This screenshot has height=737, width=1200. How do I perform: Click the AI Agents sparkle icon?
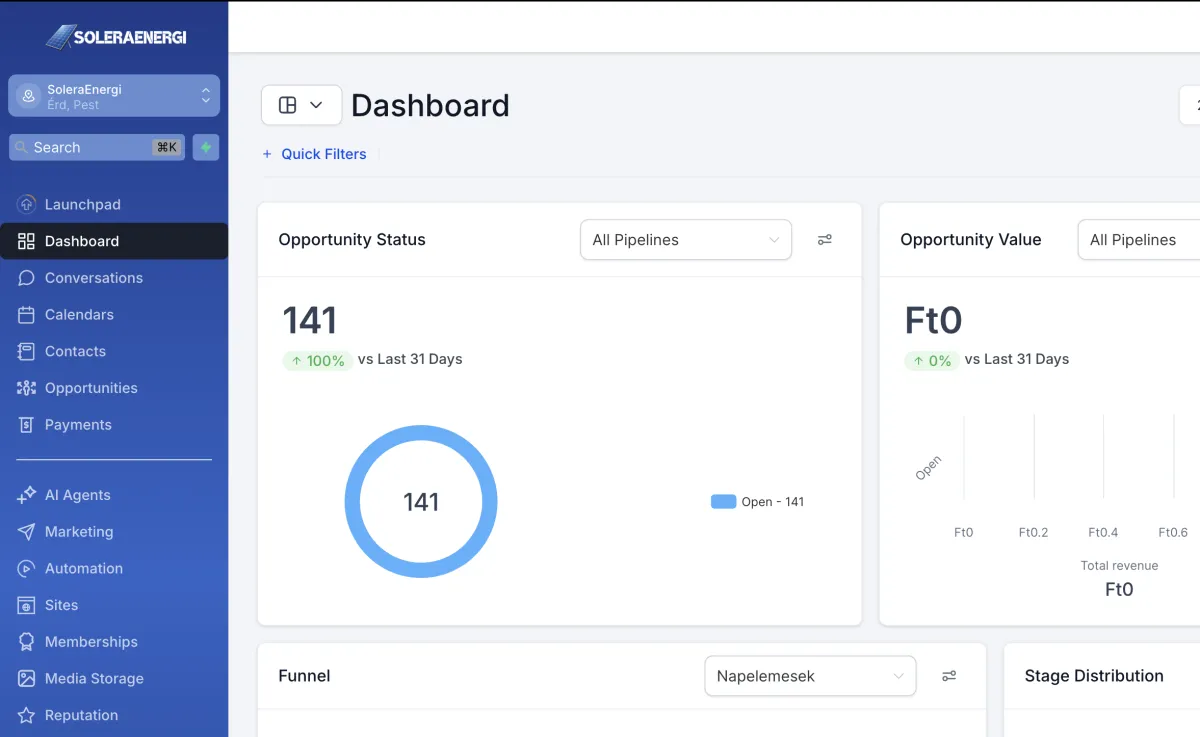click(27, 495)
